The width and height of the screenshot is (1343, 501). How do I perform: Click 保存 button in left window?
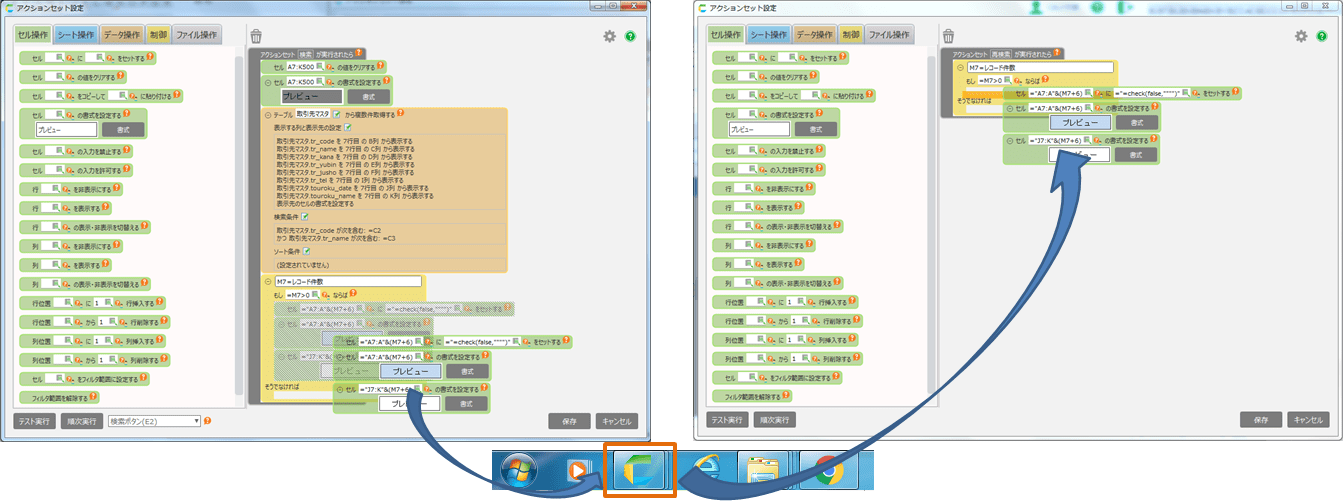[x=569, y=421]
